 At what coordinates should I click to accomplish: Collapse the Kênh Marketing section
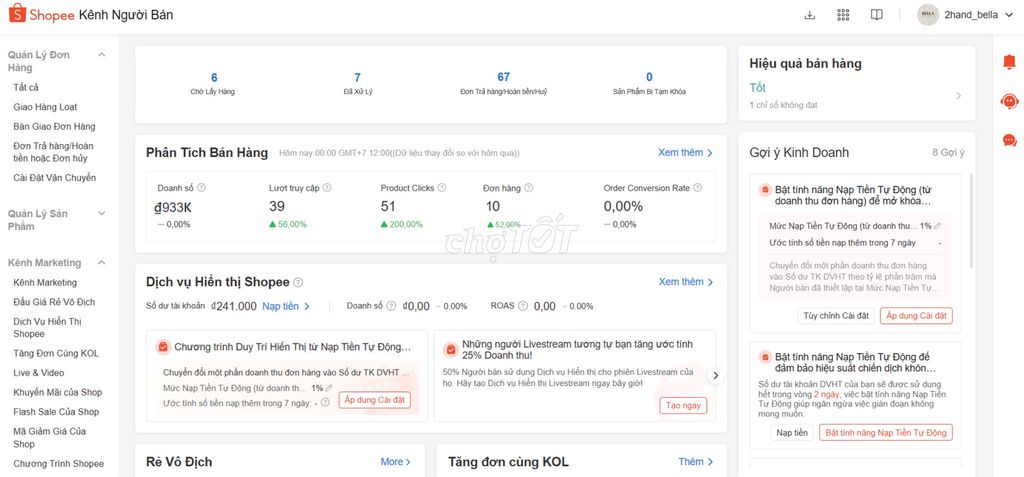pyautogui.click(x=101, y=263)
